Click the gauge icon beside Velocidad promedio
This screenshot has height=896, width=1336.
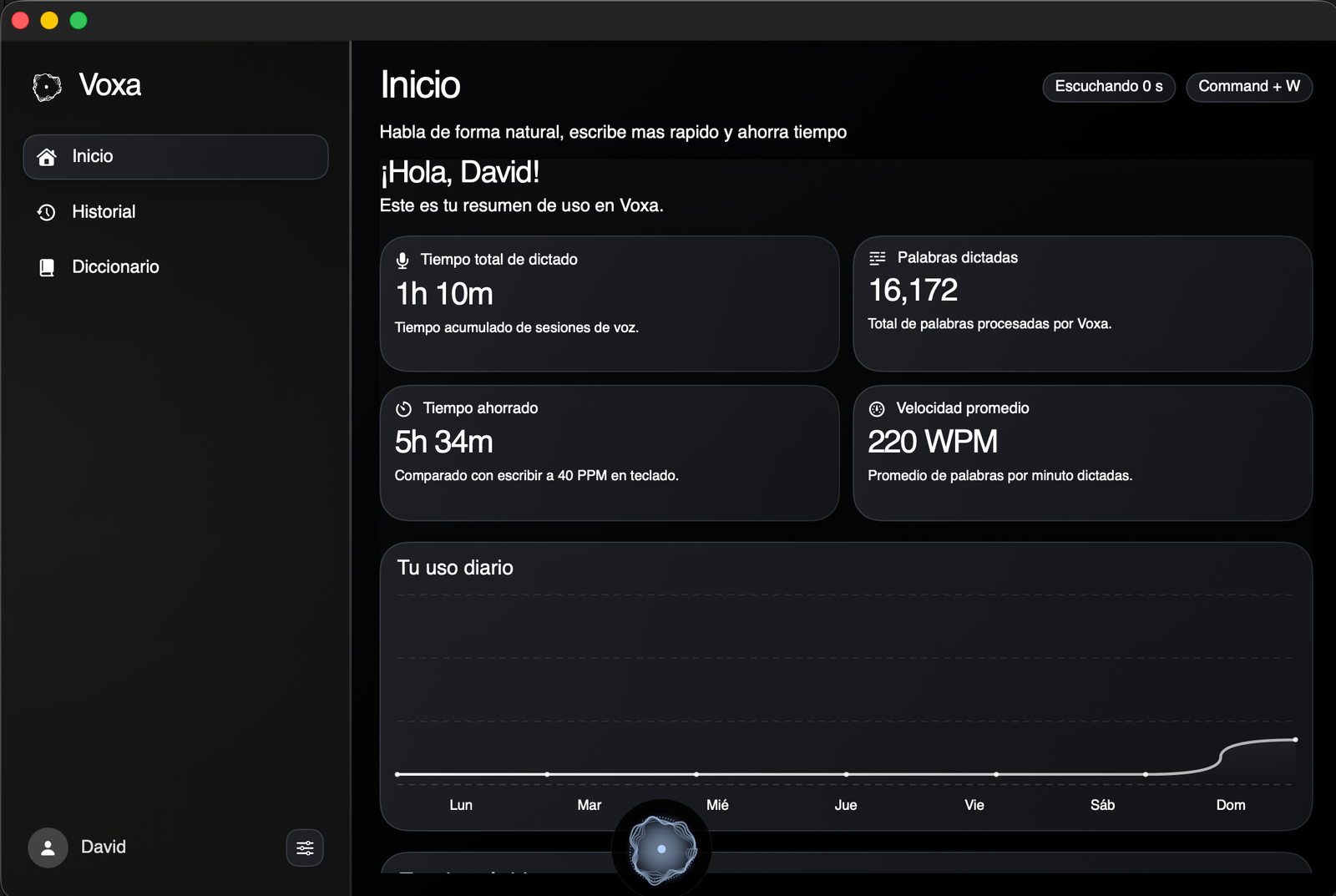(x=877, y=409)
